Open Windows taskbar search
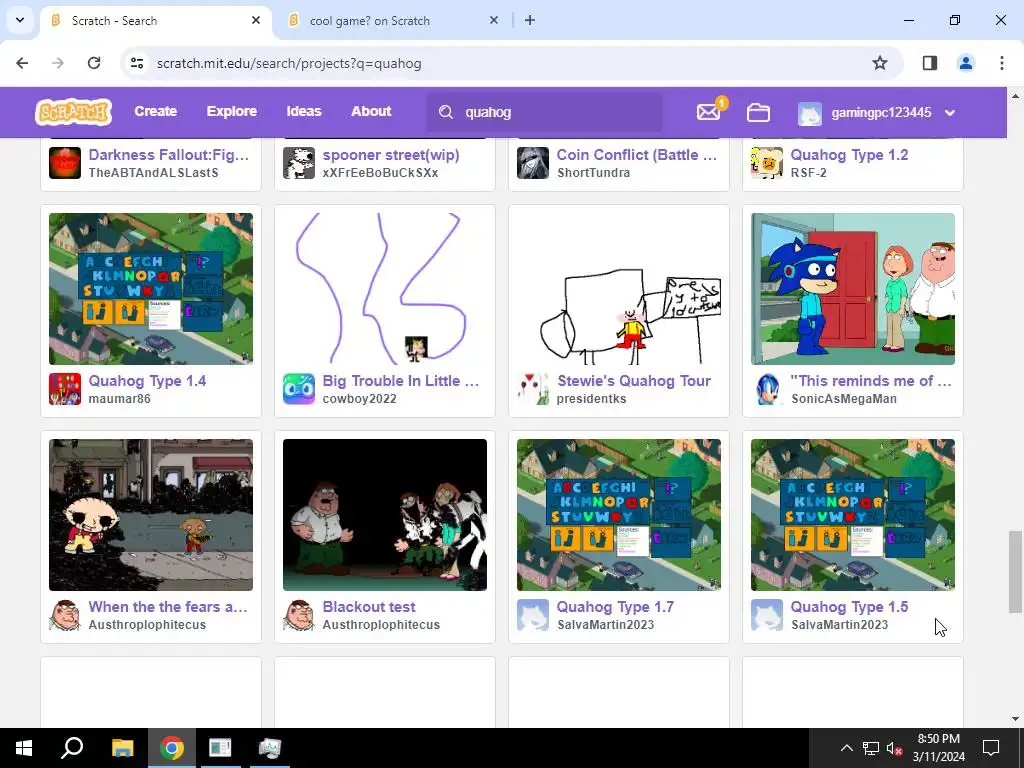 point(72,748)
